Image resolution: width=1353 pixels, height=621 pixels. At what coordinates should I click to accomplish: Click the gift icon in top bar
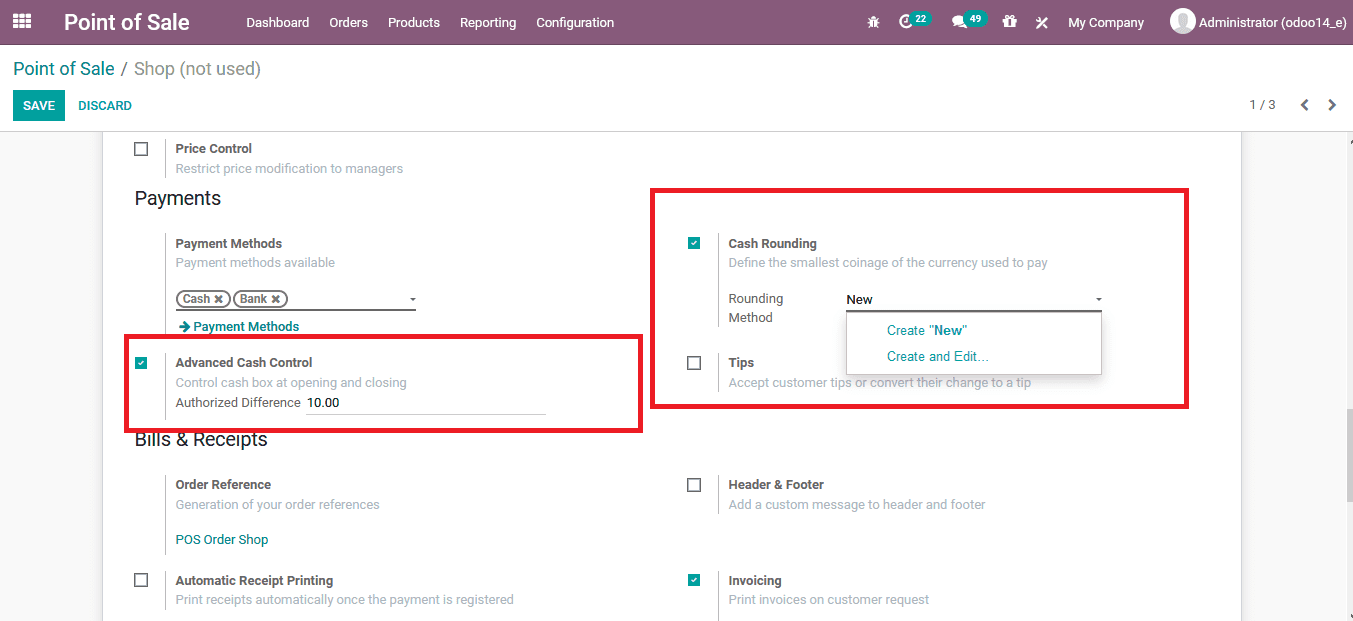[1010, 21]
